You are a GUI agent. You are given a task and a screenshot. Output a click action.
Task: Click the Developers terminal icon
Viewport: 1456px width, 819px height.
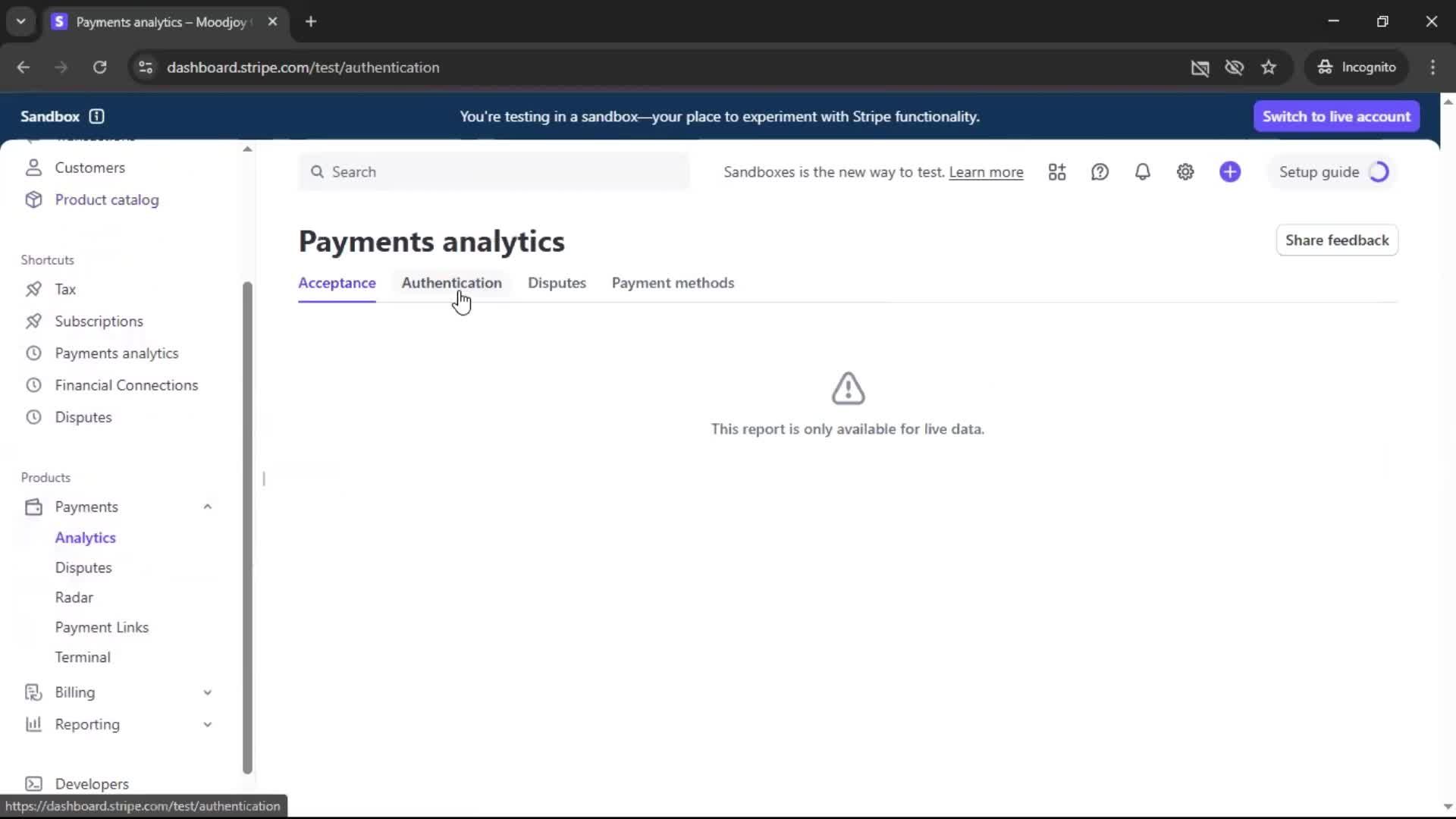click(x=33, y=783)
